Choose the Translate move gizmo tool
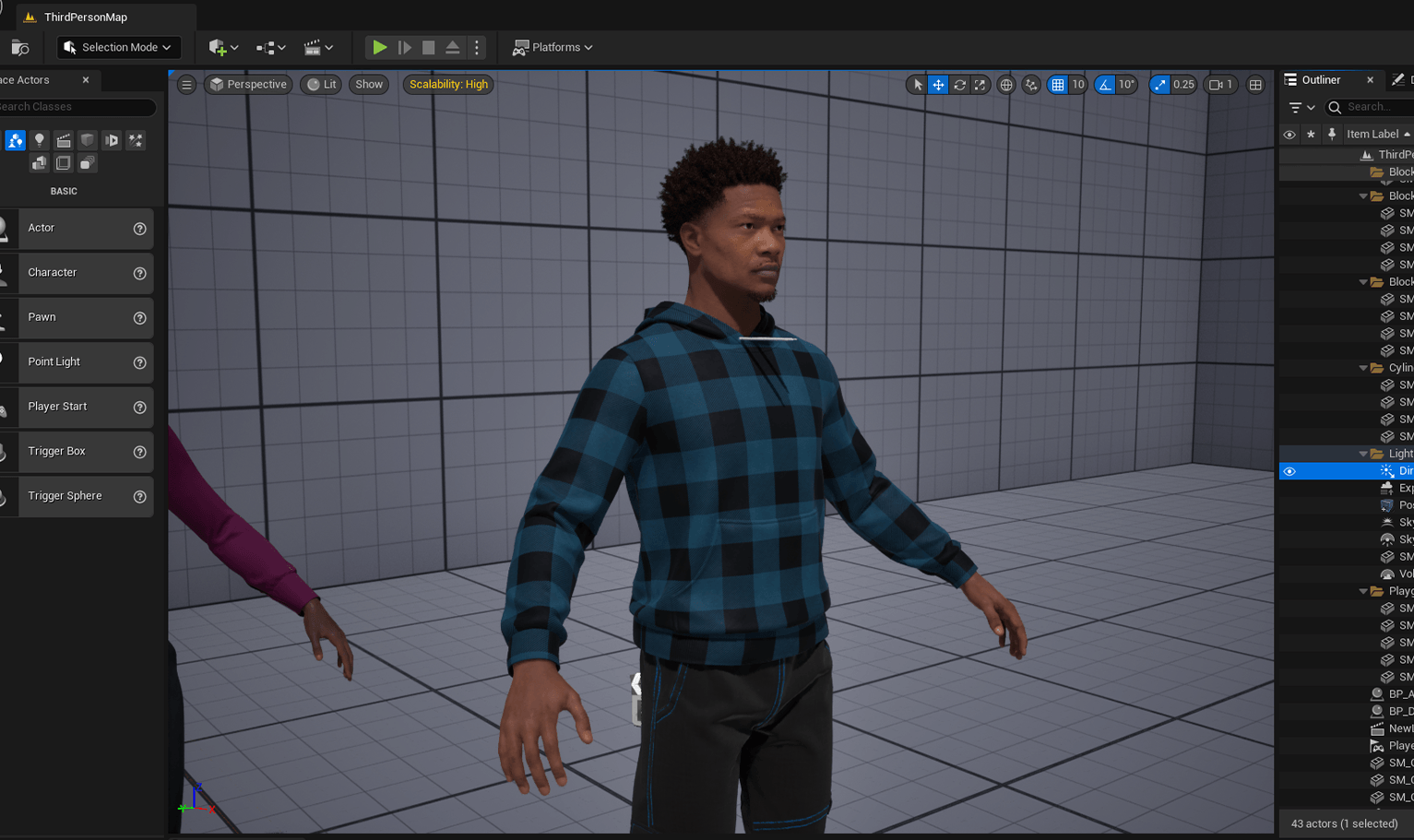1414x840 pixels. click(938, 85)
